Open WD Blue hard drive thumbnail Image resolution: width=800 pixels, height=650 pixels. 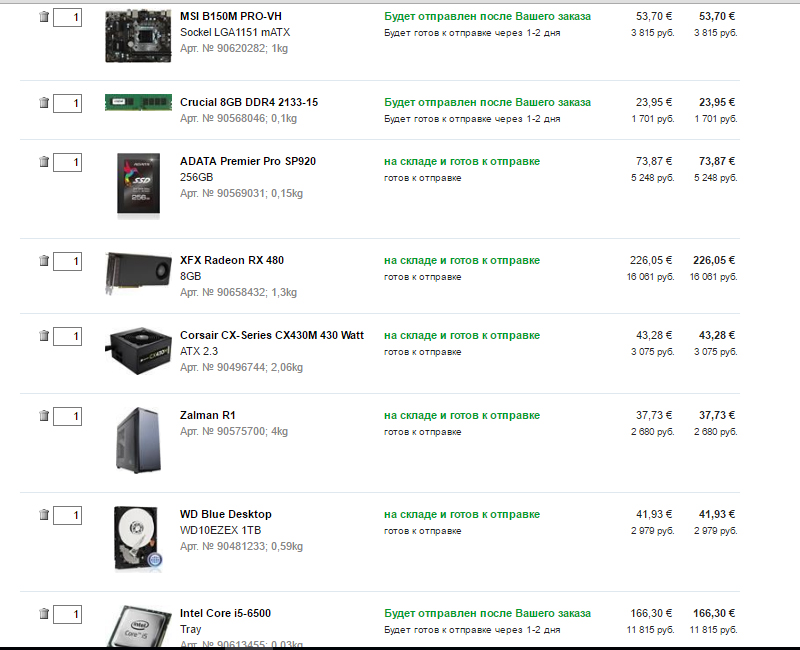pos(138,538)
